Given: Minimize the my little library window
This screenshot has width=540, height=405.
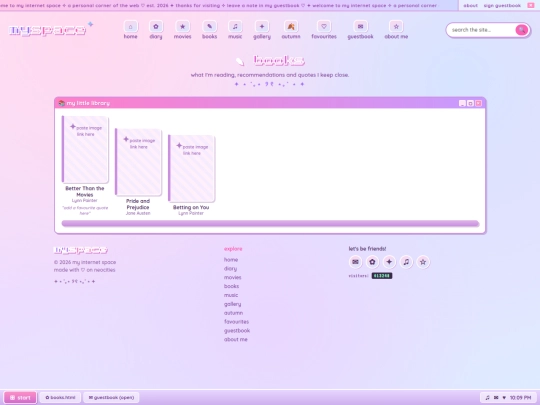Looking at the screenshot, I should pos(462,103).
